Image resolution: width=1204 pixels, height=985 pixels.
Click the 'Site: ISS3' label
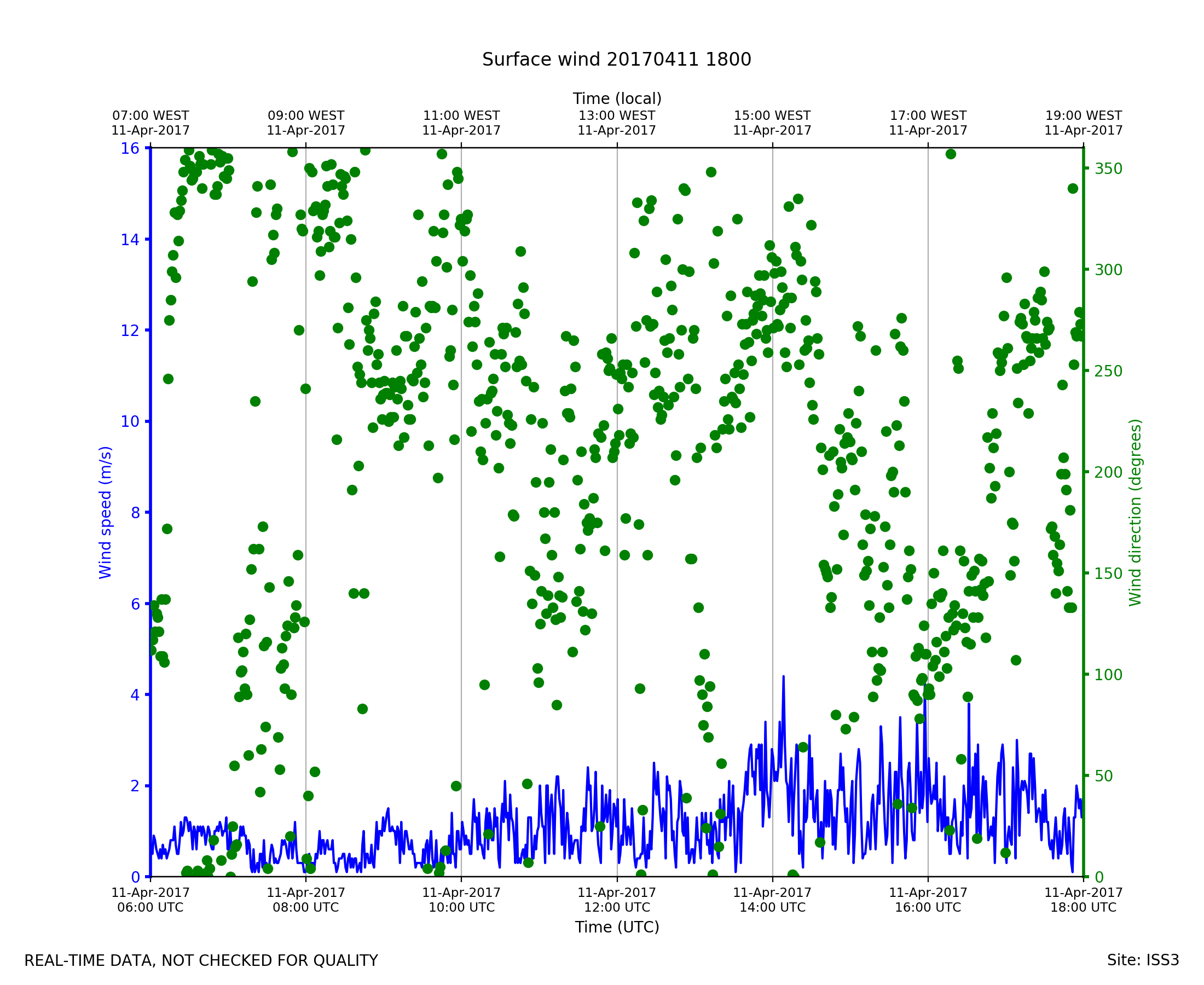[x=1143, y=960]
